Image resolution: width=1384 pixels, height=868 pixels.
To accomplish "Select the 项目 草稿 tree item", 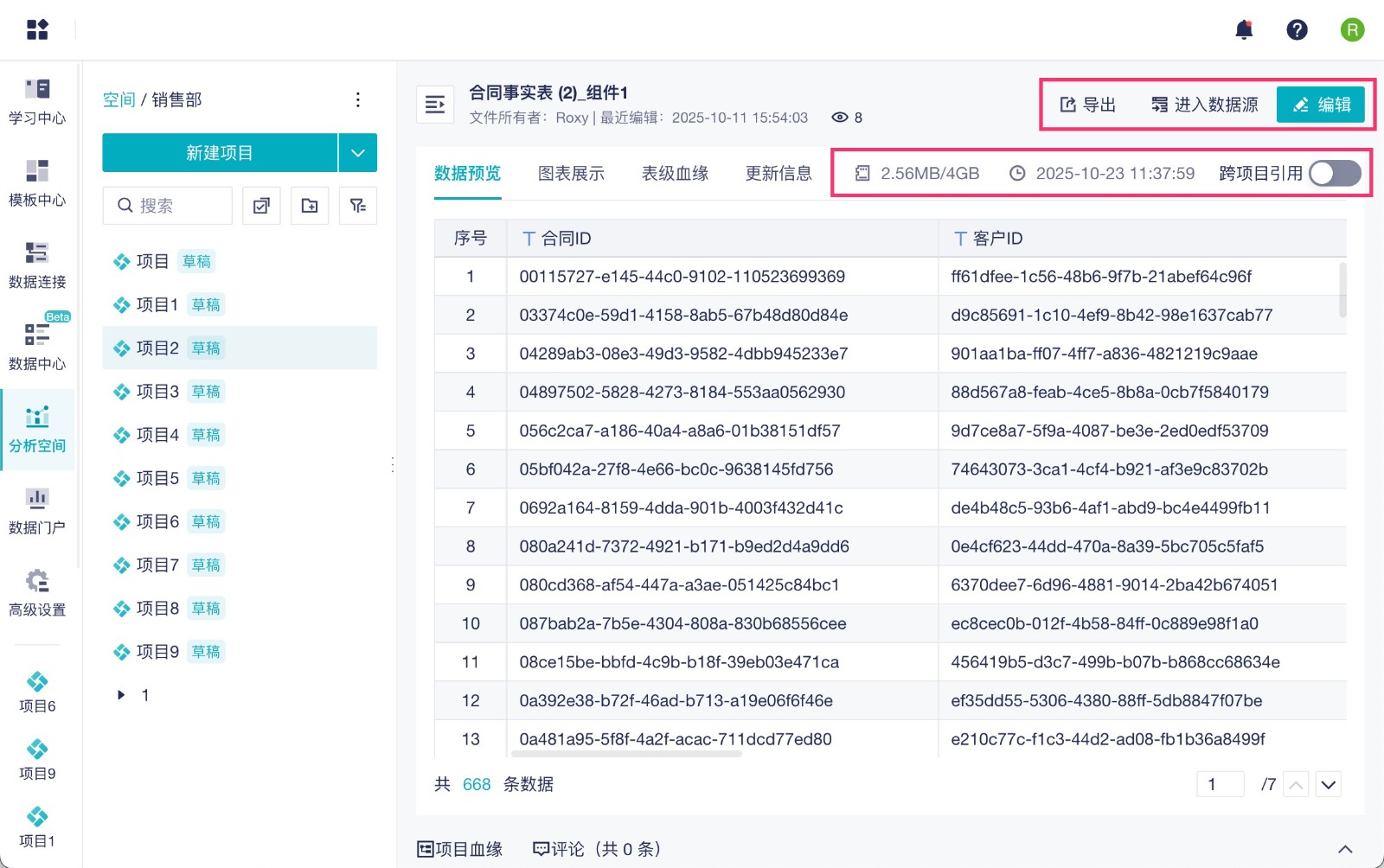I will pyautogui.click(x=240, y=261).
